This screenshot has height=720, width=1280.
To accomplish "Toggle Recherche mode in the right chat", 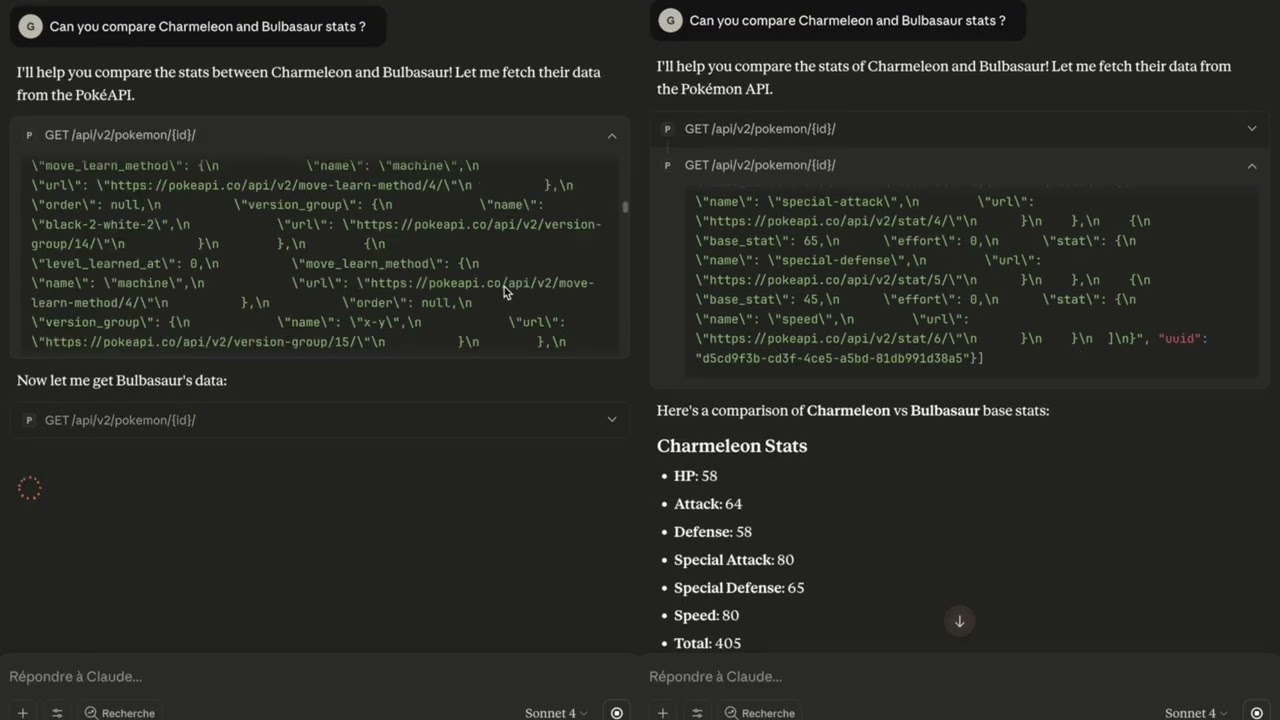I will tap(760, 713).
